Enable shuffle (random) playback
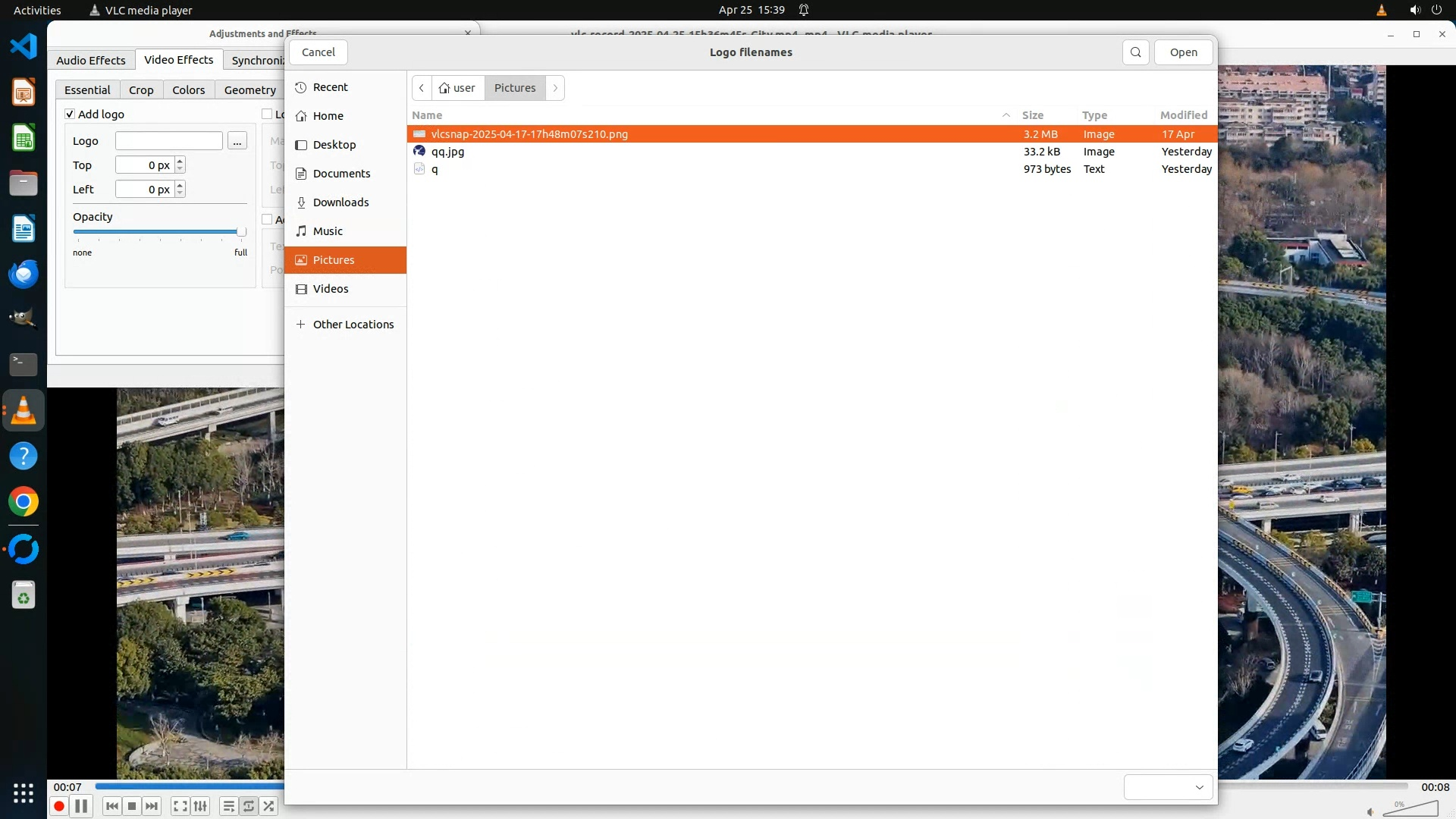 point(268,806)
